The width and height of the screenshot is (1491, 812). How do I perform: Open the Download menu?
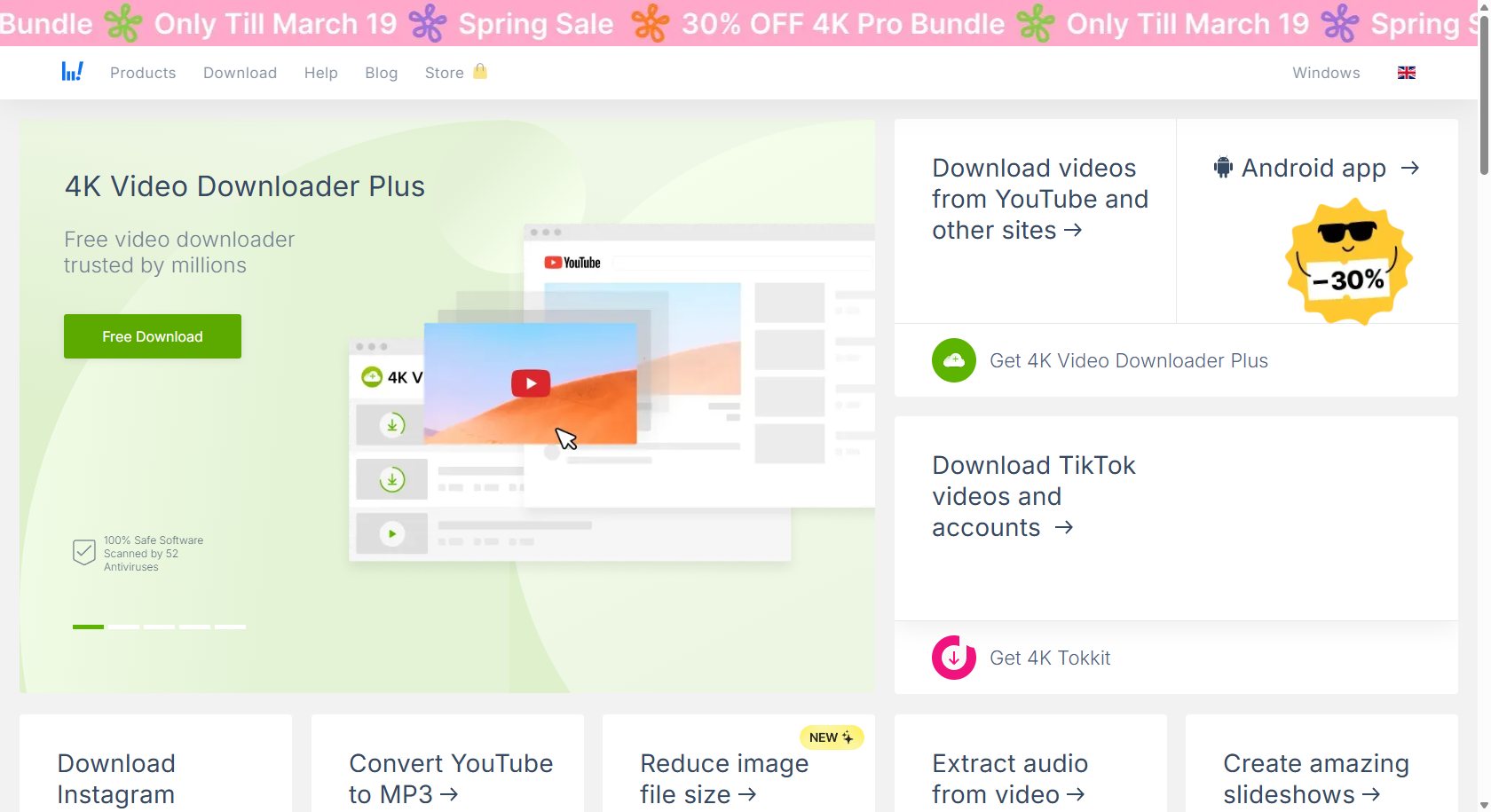240,73
